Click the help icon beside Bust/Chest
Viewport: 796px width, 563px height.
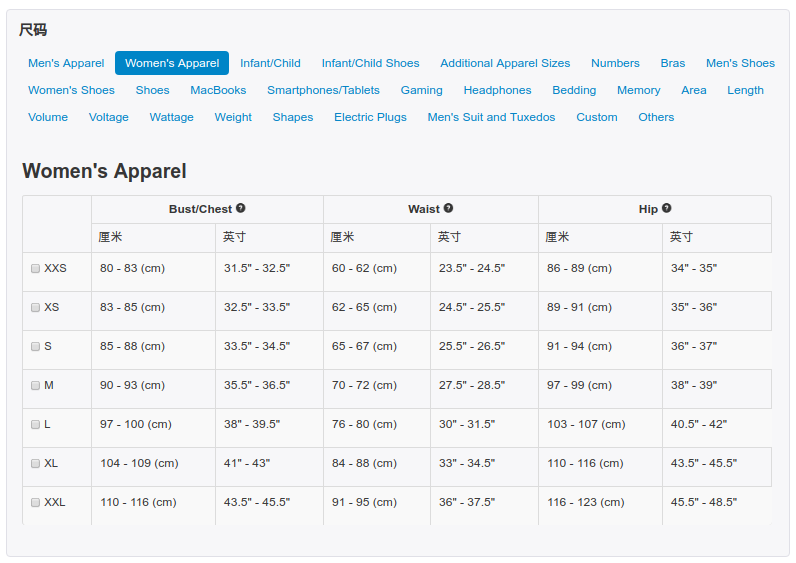pos(241,209)
